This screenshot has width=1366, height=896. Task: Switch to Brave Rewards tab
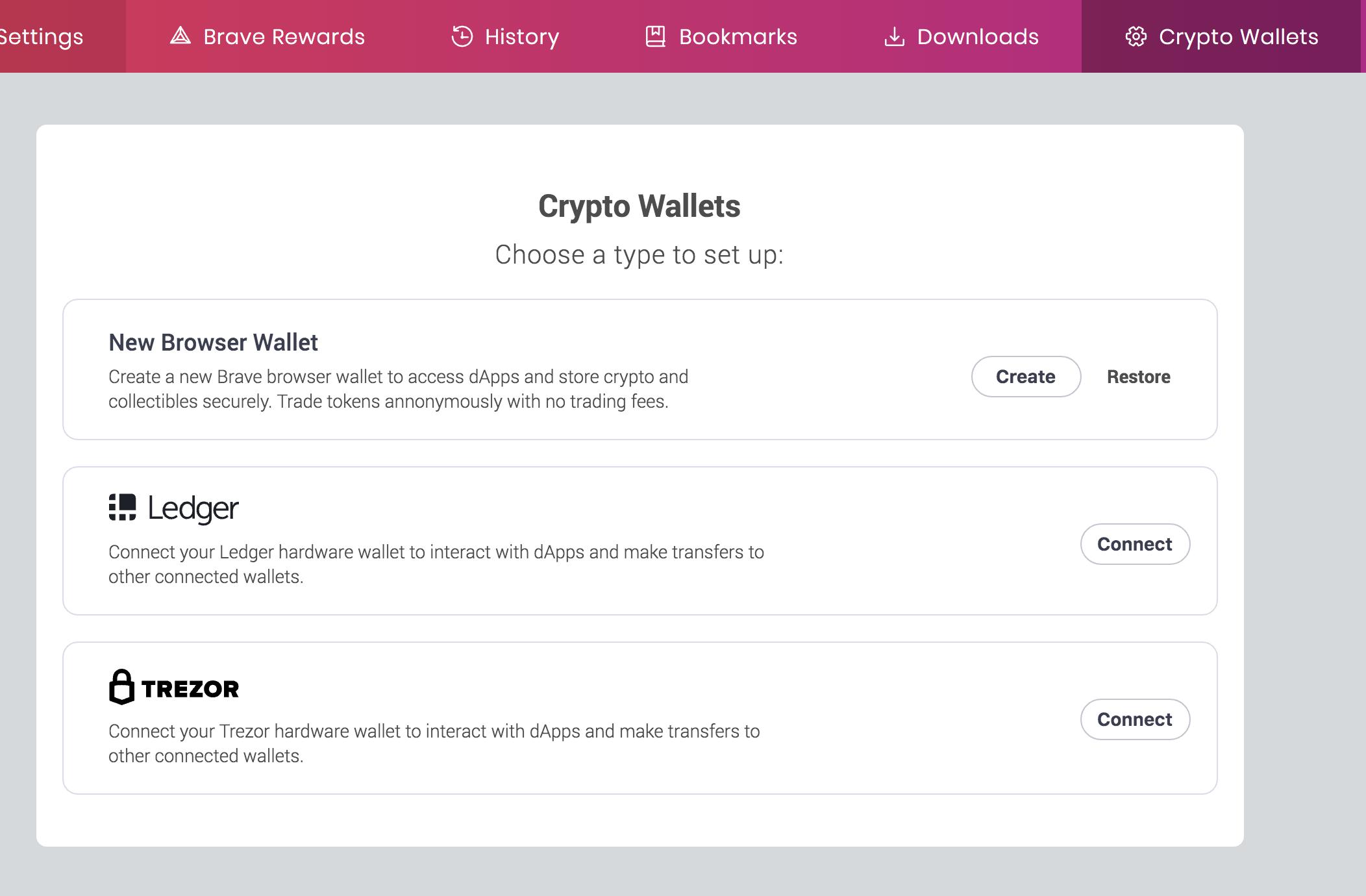284,36
